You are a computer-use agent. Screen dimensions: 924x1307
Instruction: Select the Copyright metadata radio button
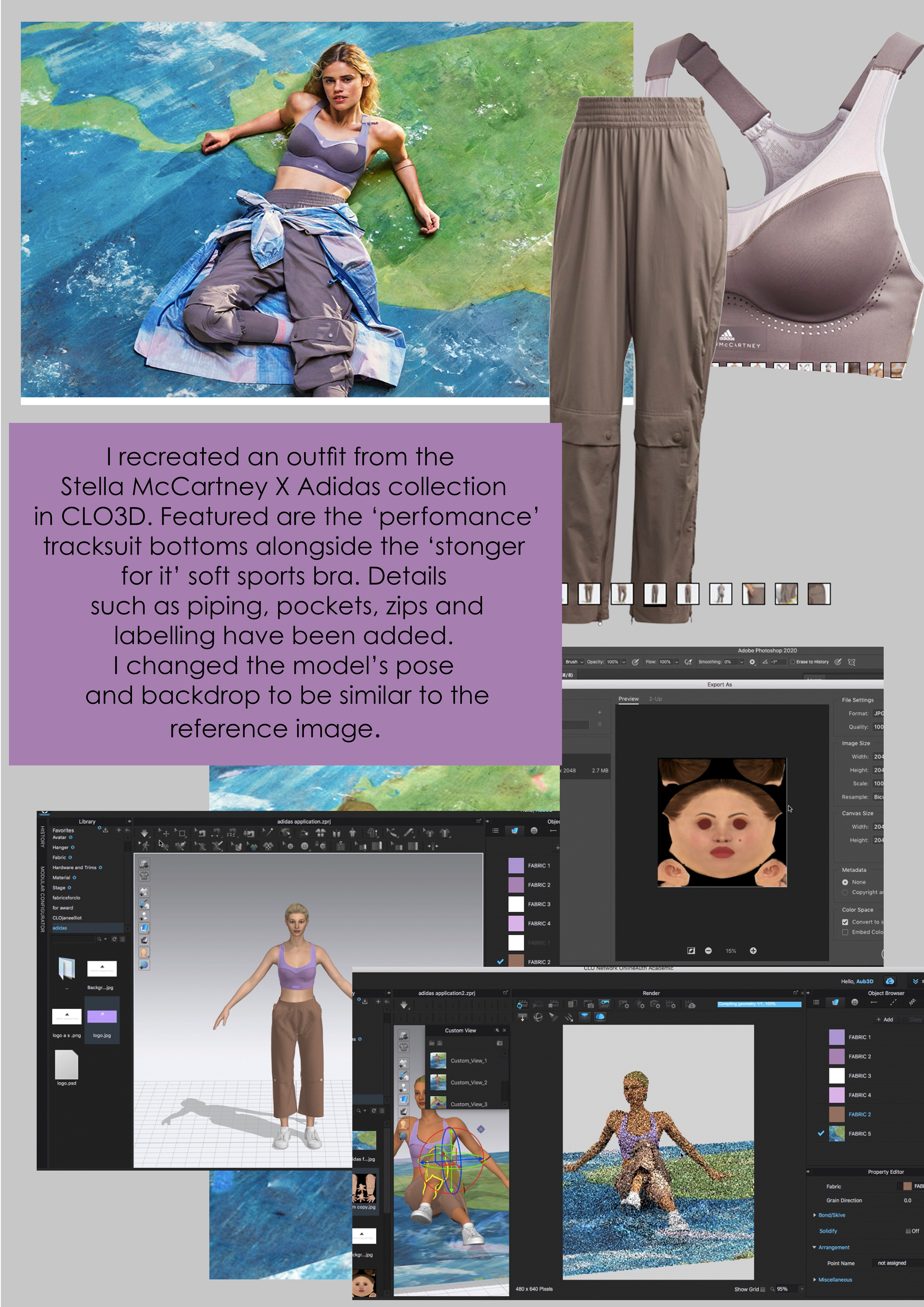(845, 893)
